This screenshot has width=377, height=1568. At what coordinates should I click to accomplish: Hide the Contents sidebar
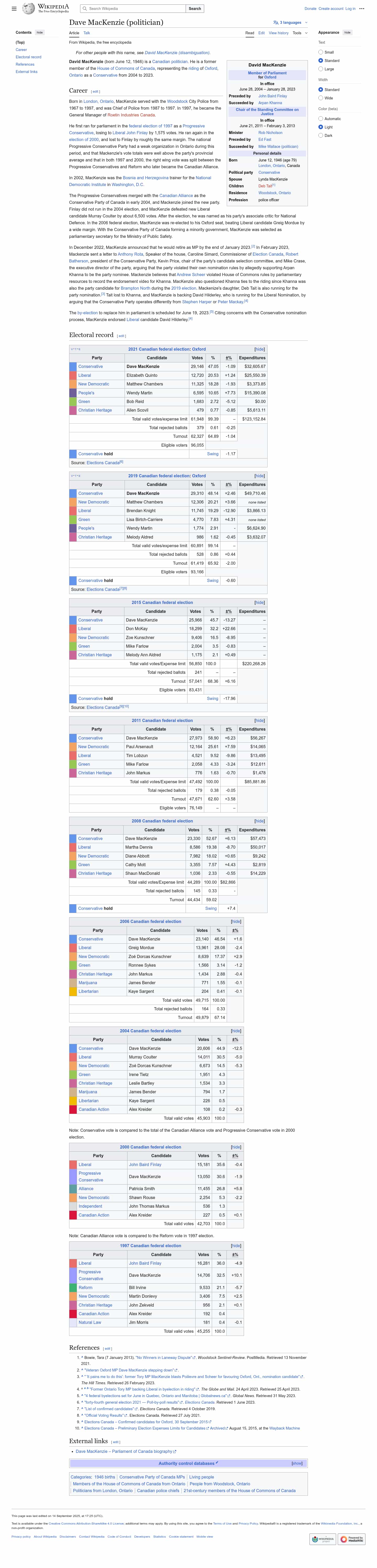pyautogui.click(x=40, y=32)
